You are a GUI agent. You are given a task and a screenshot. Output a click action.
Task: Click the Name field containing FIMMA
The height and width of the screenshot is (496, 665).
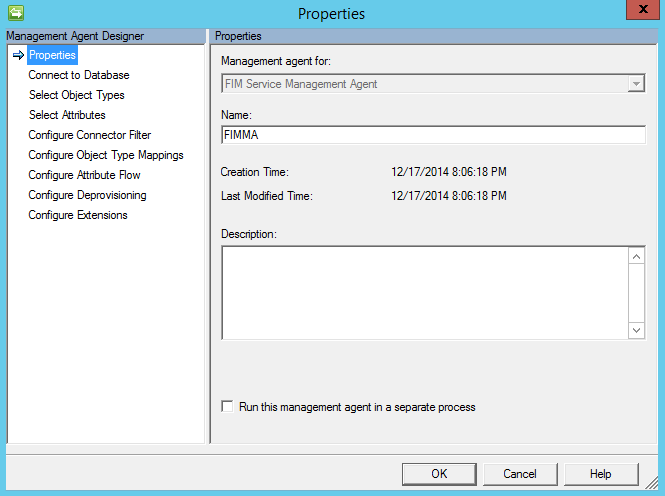click(x=433, y=135)
